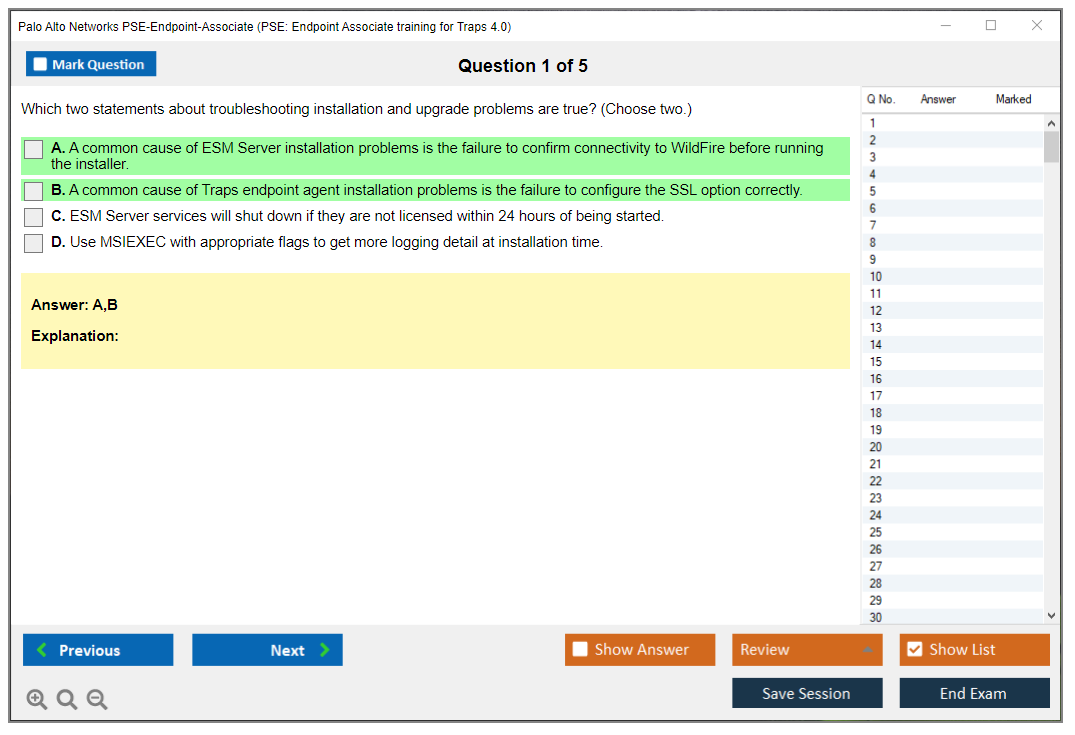Toggle the Mark Question checkbox
The width and height of the screenshot is (1075, 735).
click(x=41, y=65)
